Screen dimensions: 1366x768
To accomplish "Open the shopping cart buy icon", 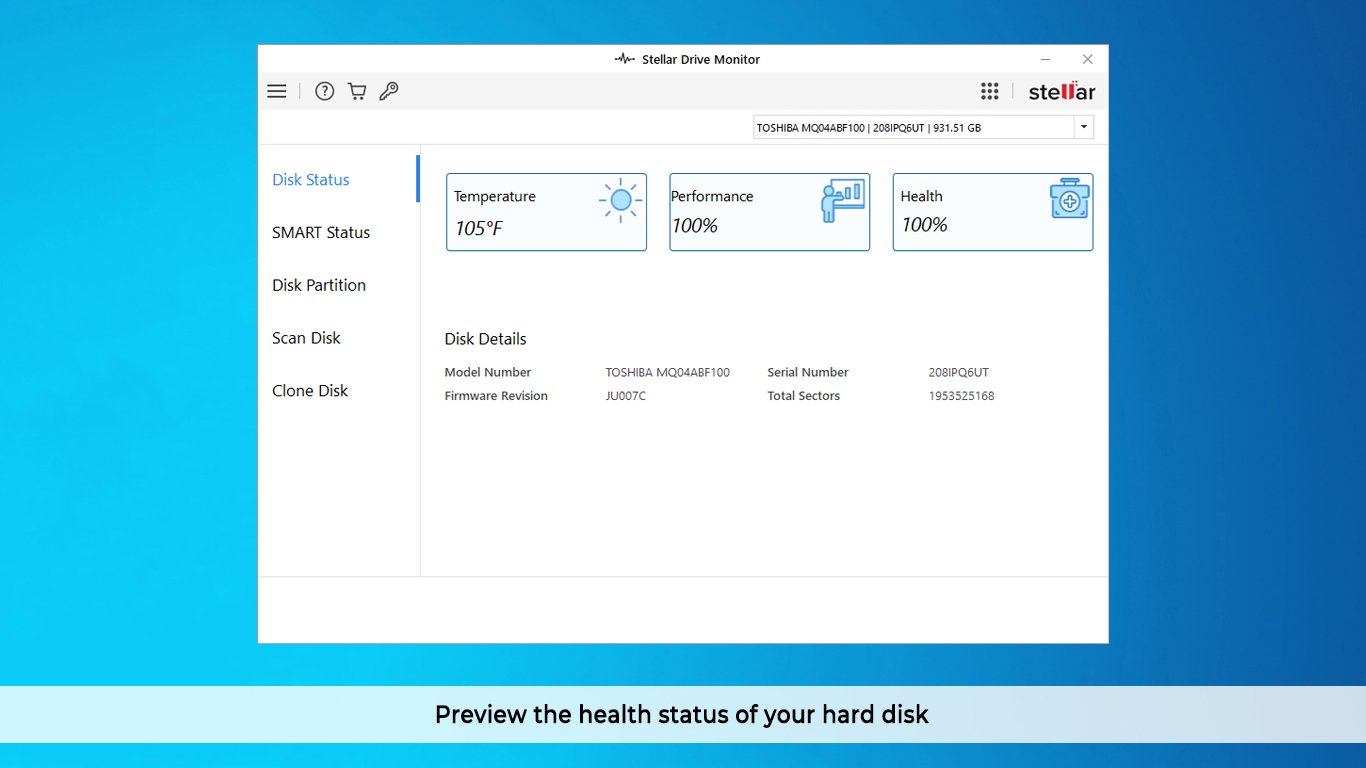I will tap(357, 91).
